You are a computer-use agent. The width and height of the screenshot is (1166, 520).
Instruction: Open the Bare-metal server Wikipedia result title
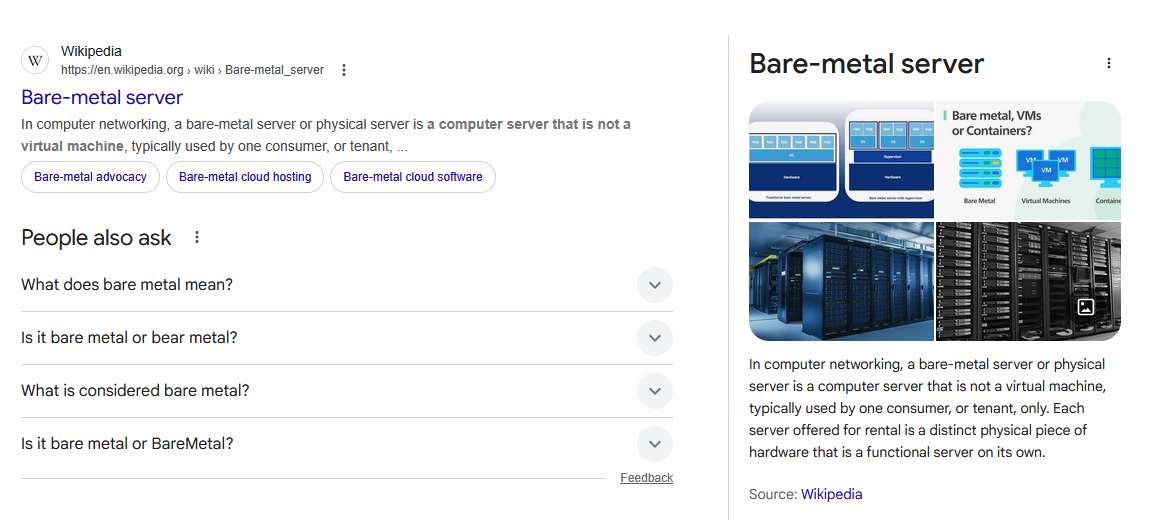click(x=102, y=97)
